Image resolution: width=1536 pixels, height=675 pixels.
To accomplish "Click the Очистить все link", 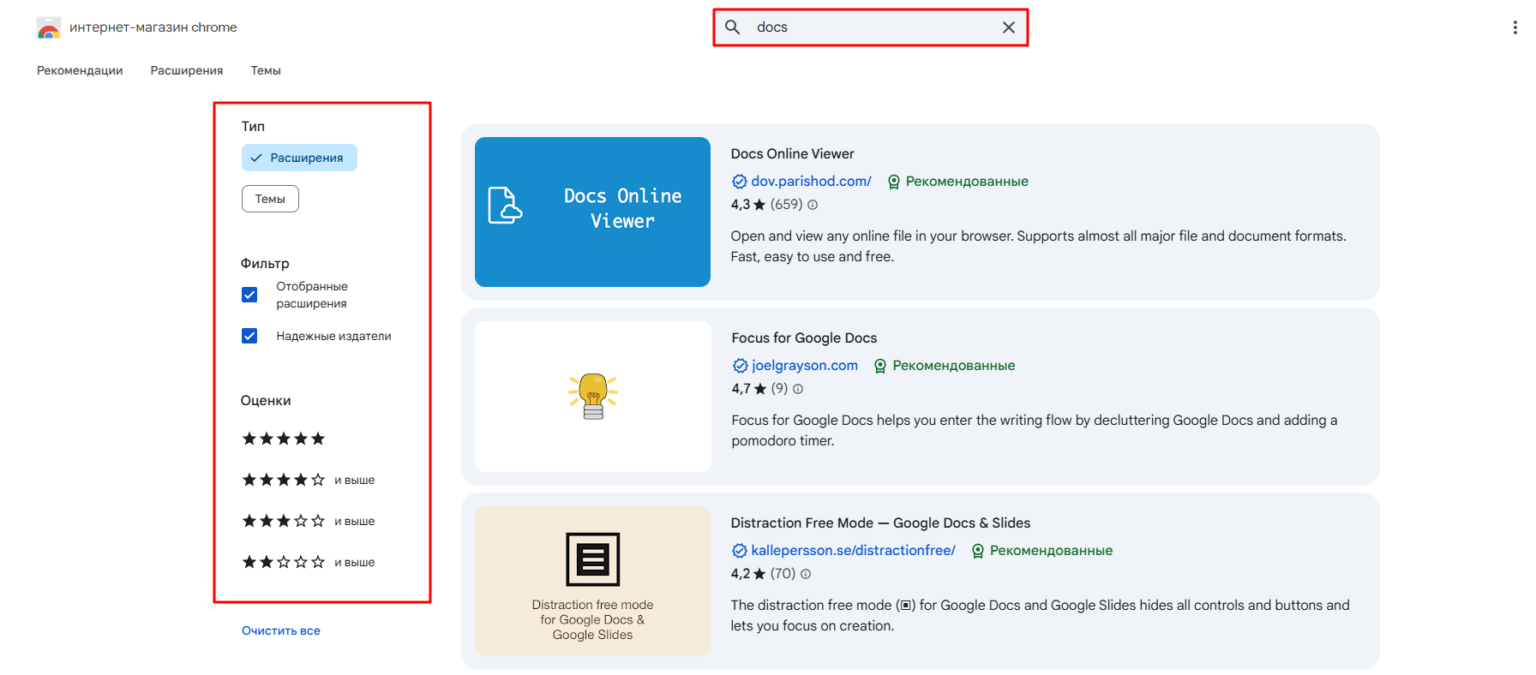I will coord(281,631).
